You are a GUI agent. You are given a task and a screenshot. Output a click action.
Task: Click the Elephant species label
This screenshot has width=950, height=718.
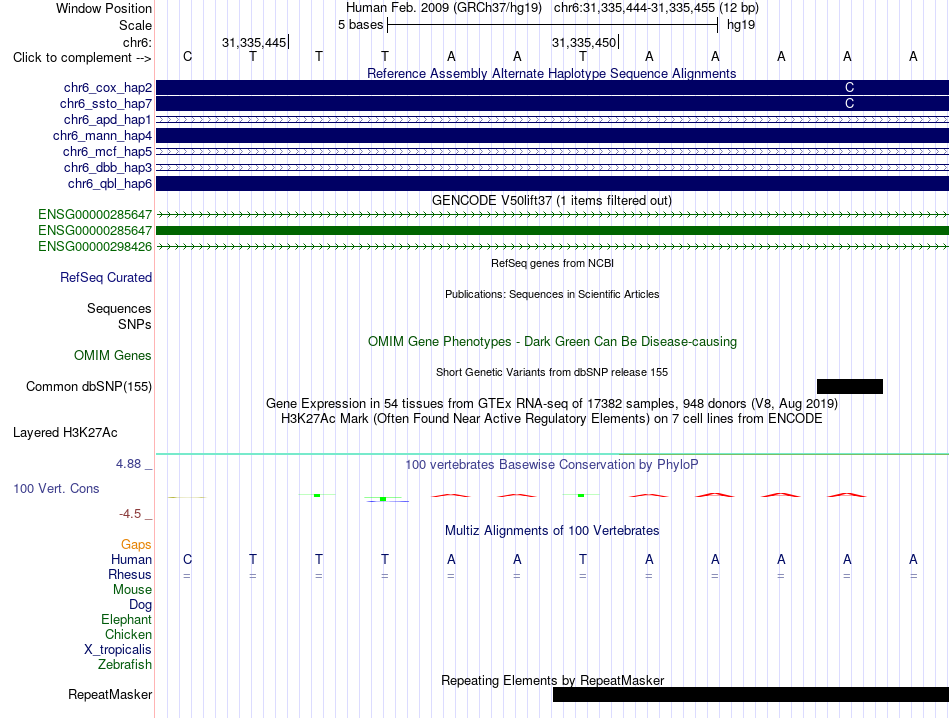coord(127,619)
